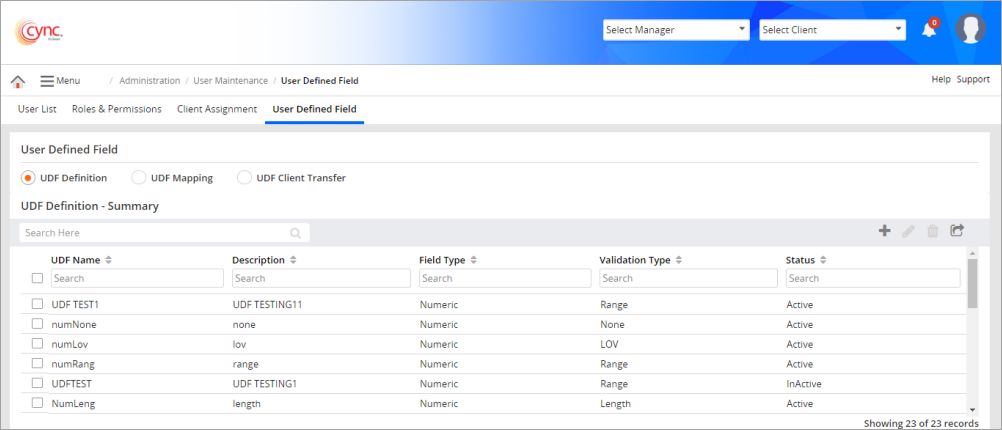1002x430 pixels.
Task: Click the add new UDF plus icon
Action: tap(884, 231)
